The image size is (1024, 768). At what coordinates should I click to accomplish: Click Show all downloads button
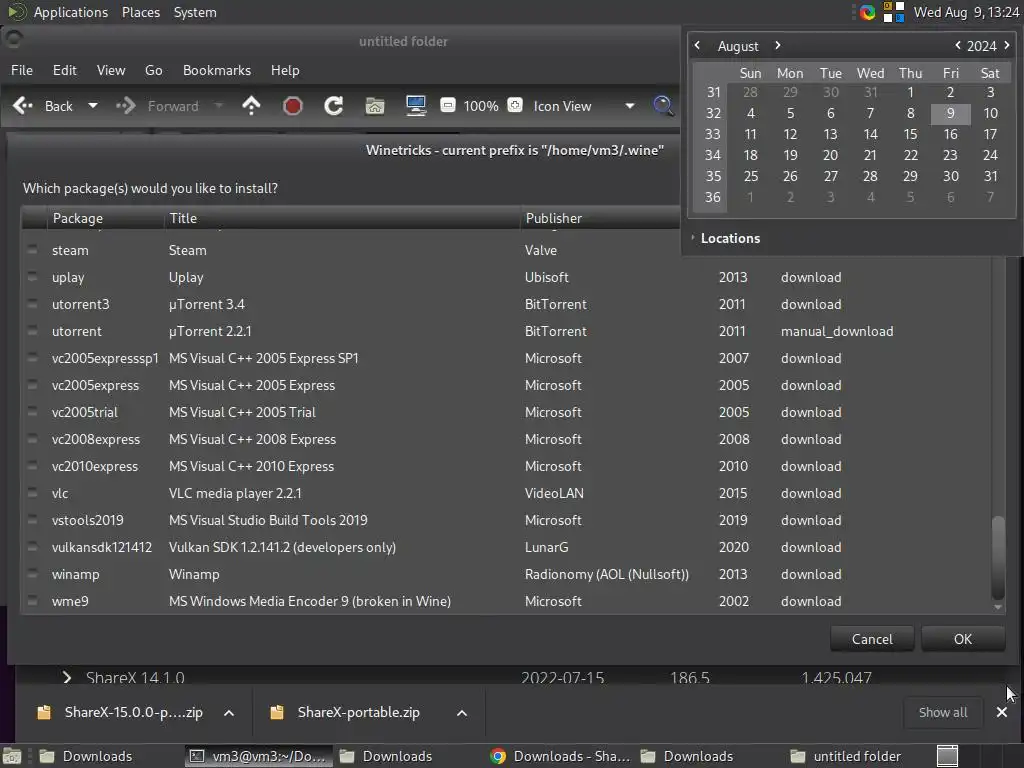942,712
